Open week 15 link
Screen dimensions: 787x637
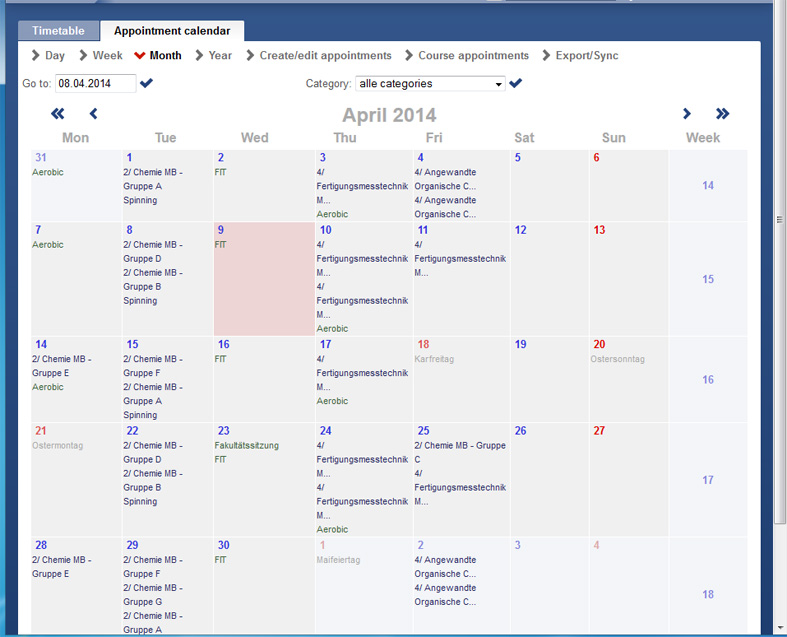click(x=708, y=279)
